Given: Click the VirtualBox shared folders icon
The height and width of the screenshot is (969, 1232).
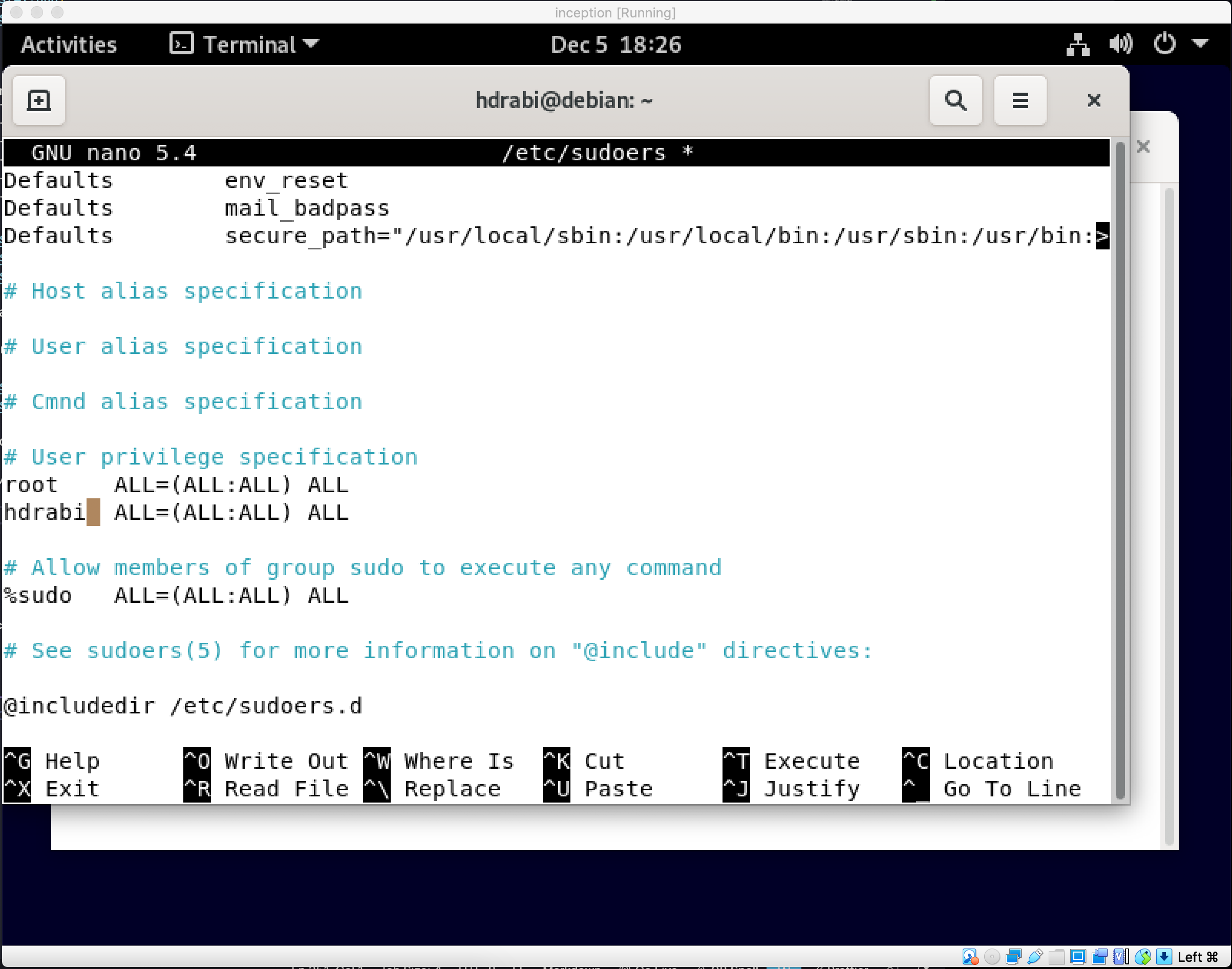Looking at the screenshot, I should (x=1057, y=957).
